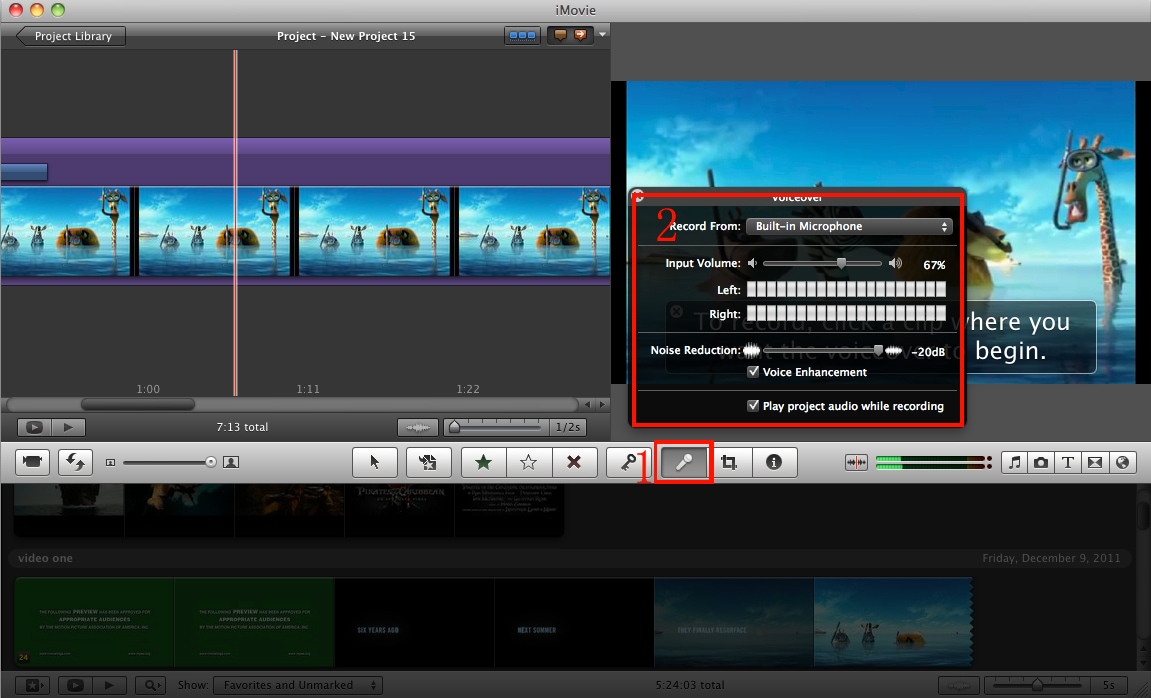
Task: Adjust the clip thumbnail size slider
Action: [x=211, y=462]
